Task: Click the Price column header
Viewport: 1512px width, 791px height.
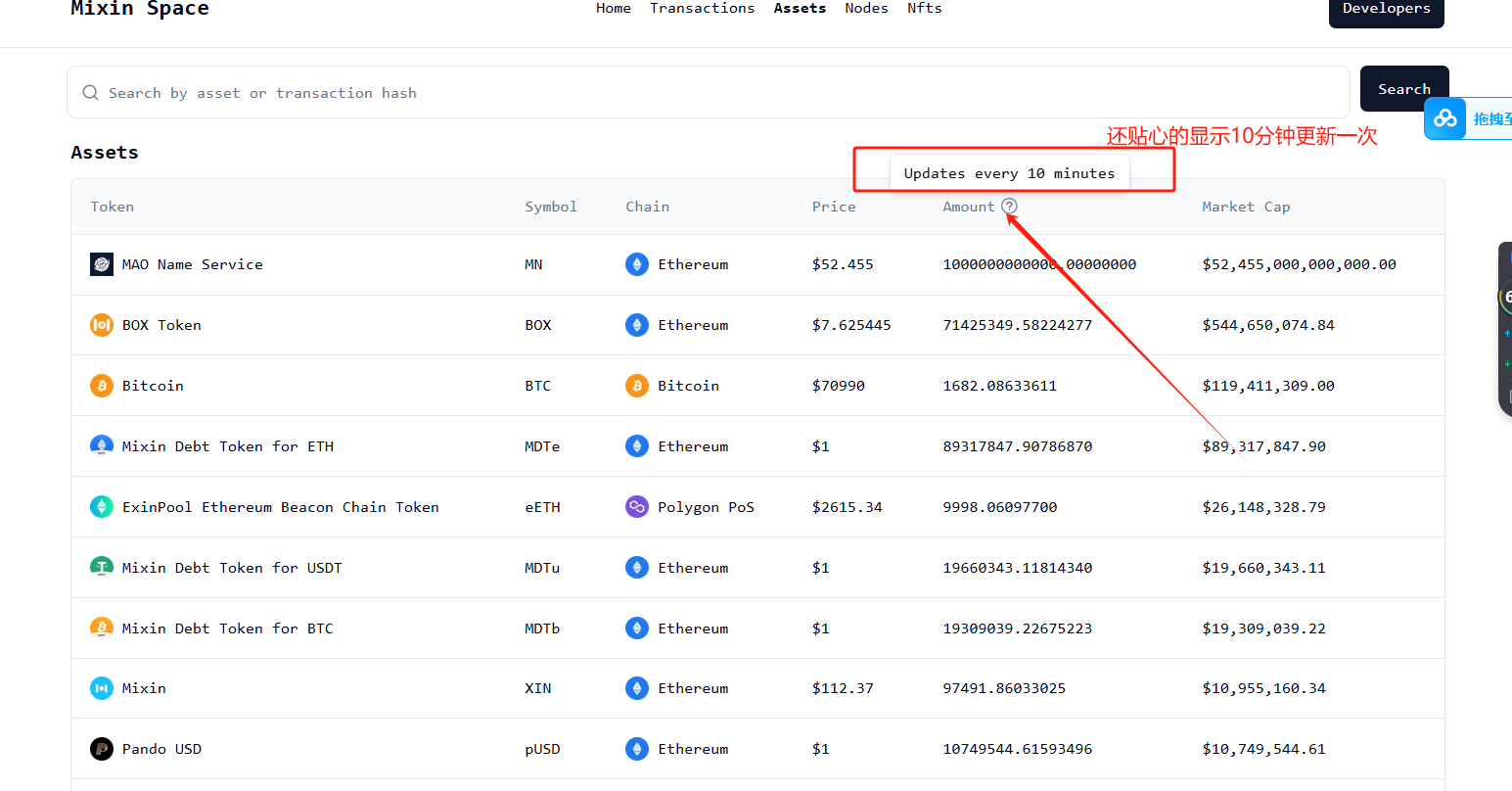Action: [834, 207]
